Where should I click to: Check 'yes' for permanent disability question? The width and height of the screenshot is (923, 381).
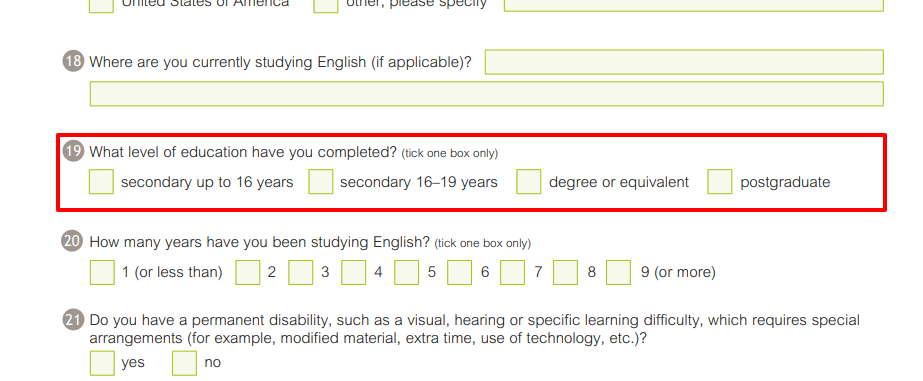click(102, 363)
